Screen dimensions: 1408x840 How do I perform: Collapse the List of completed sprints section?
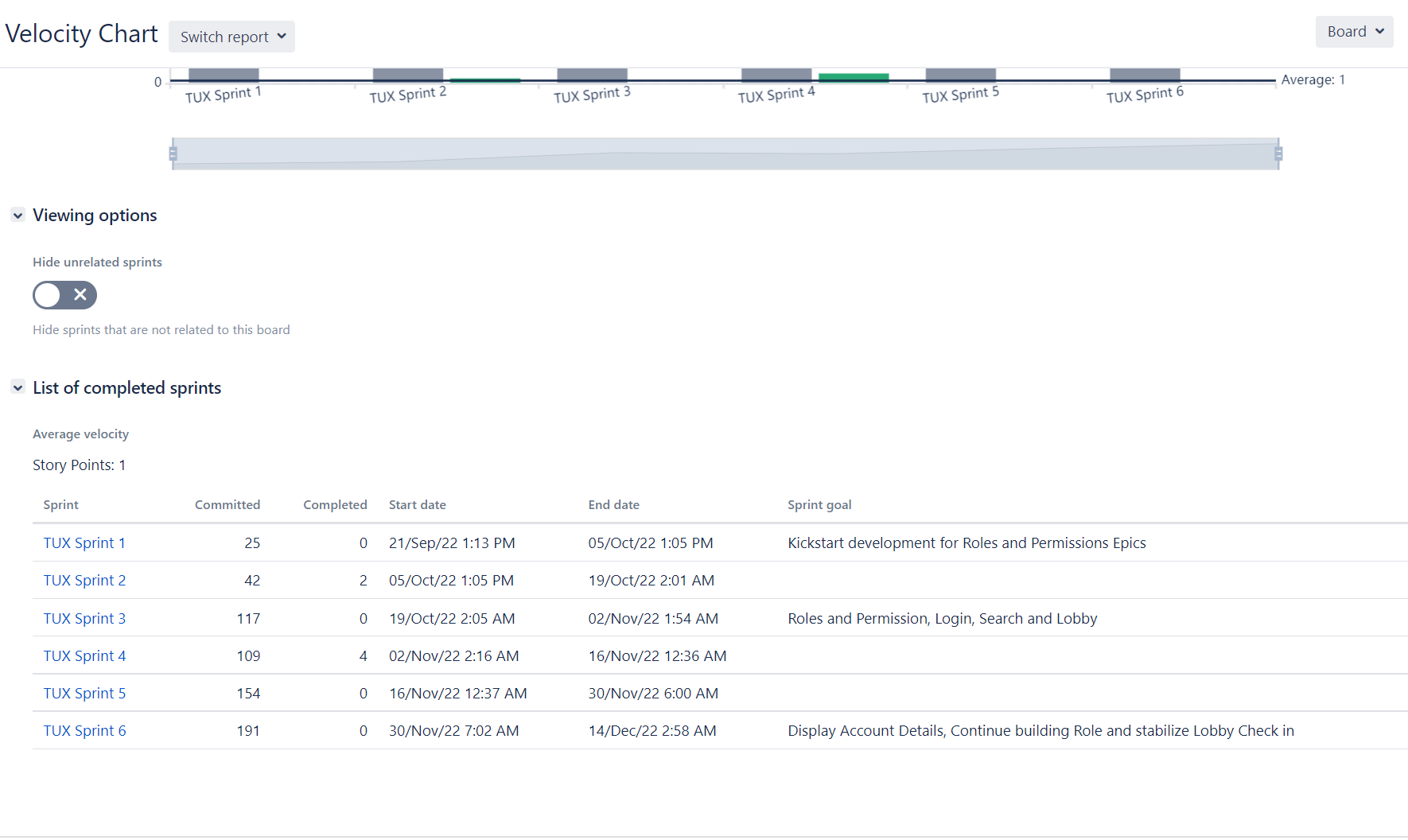point(18,388)
